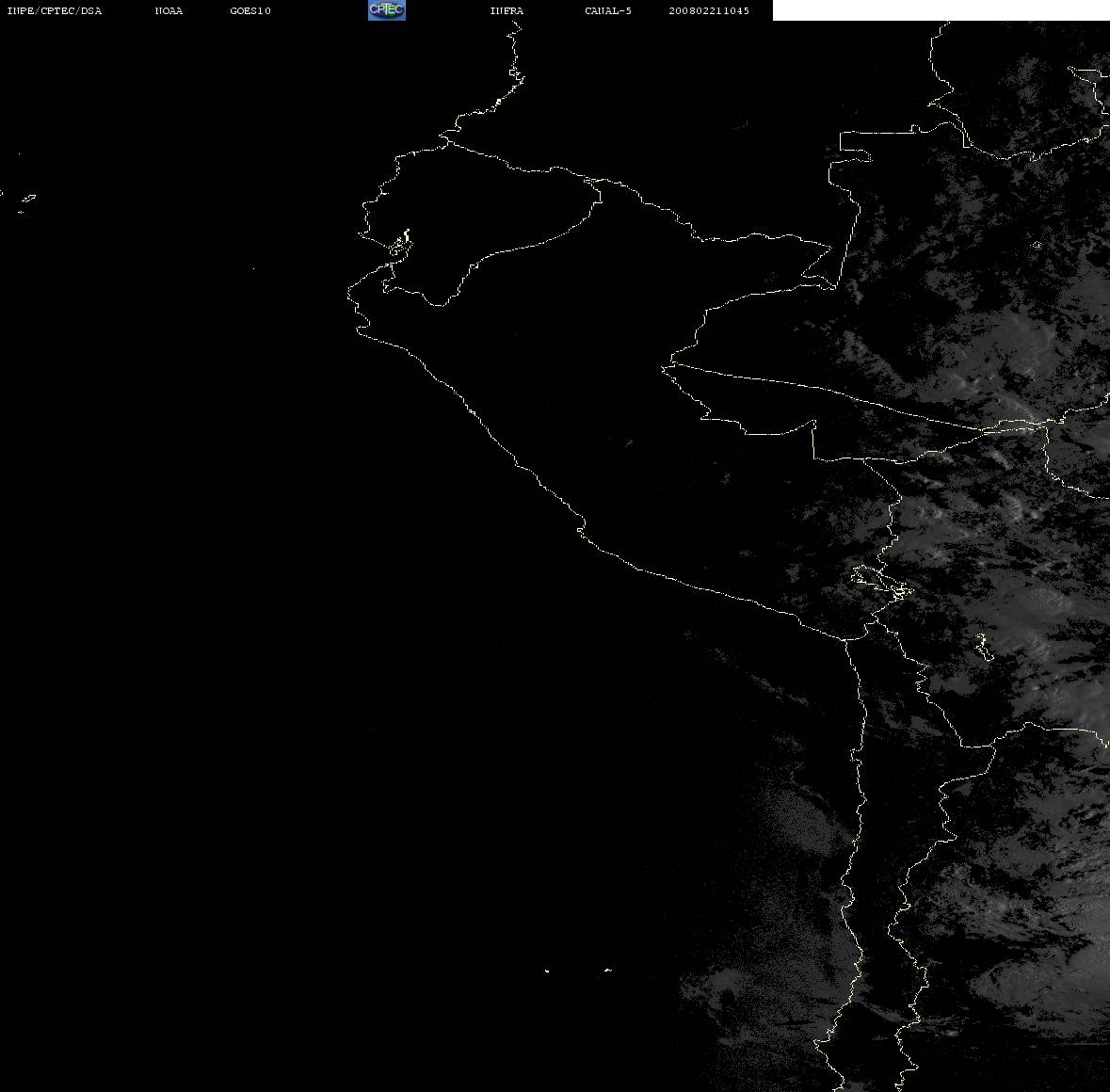Select the GOES10 satellite label
This screenshot has width=1110, height=1092.
pyautogui.click(x=249, y=10)
